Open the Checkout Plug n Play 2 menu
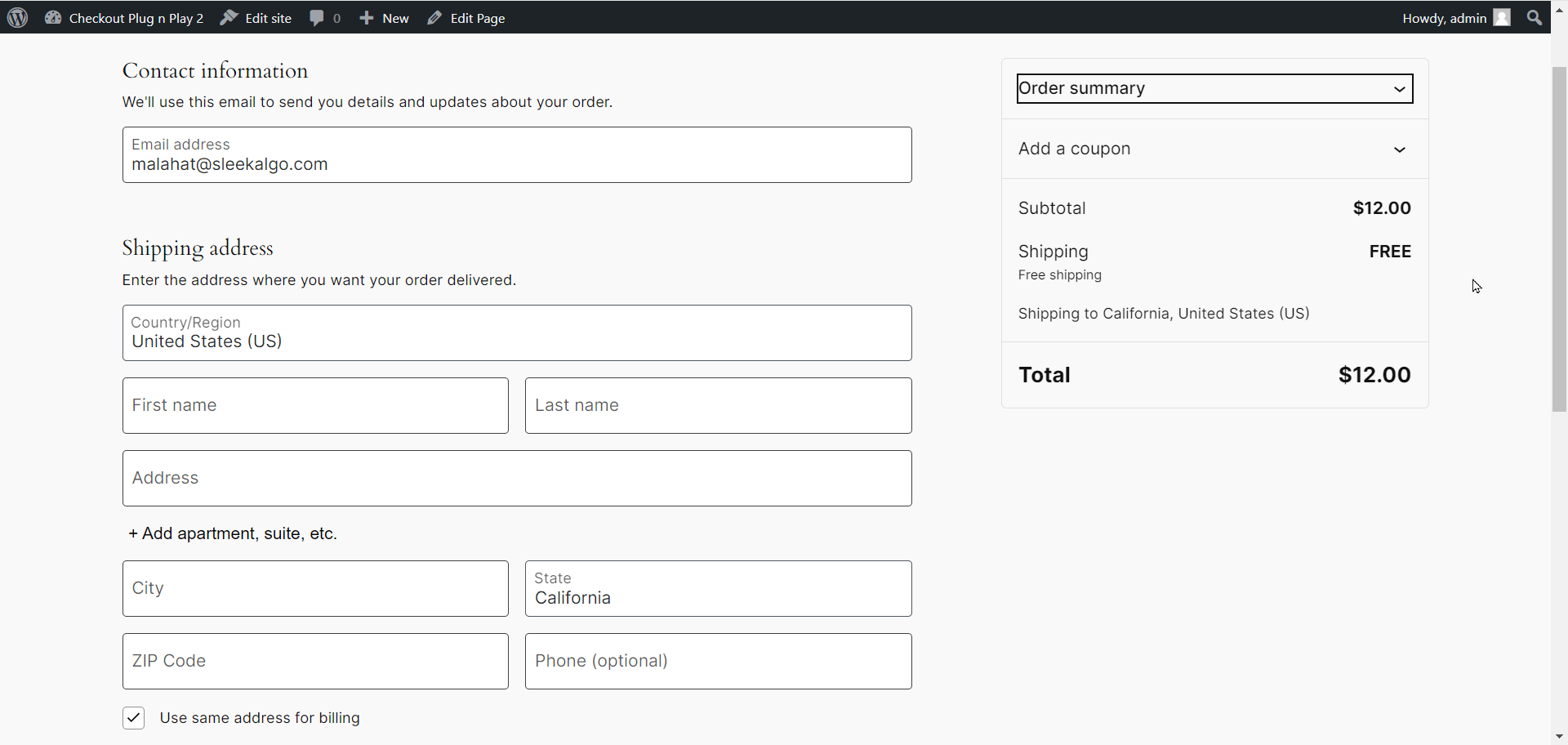Image resolution: width=1568 pixels, height=745 pixels. (x=136, y=18)
